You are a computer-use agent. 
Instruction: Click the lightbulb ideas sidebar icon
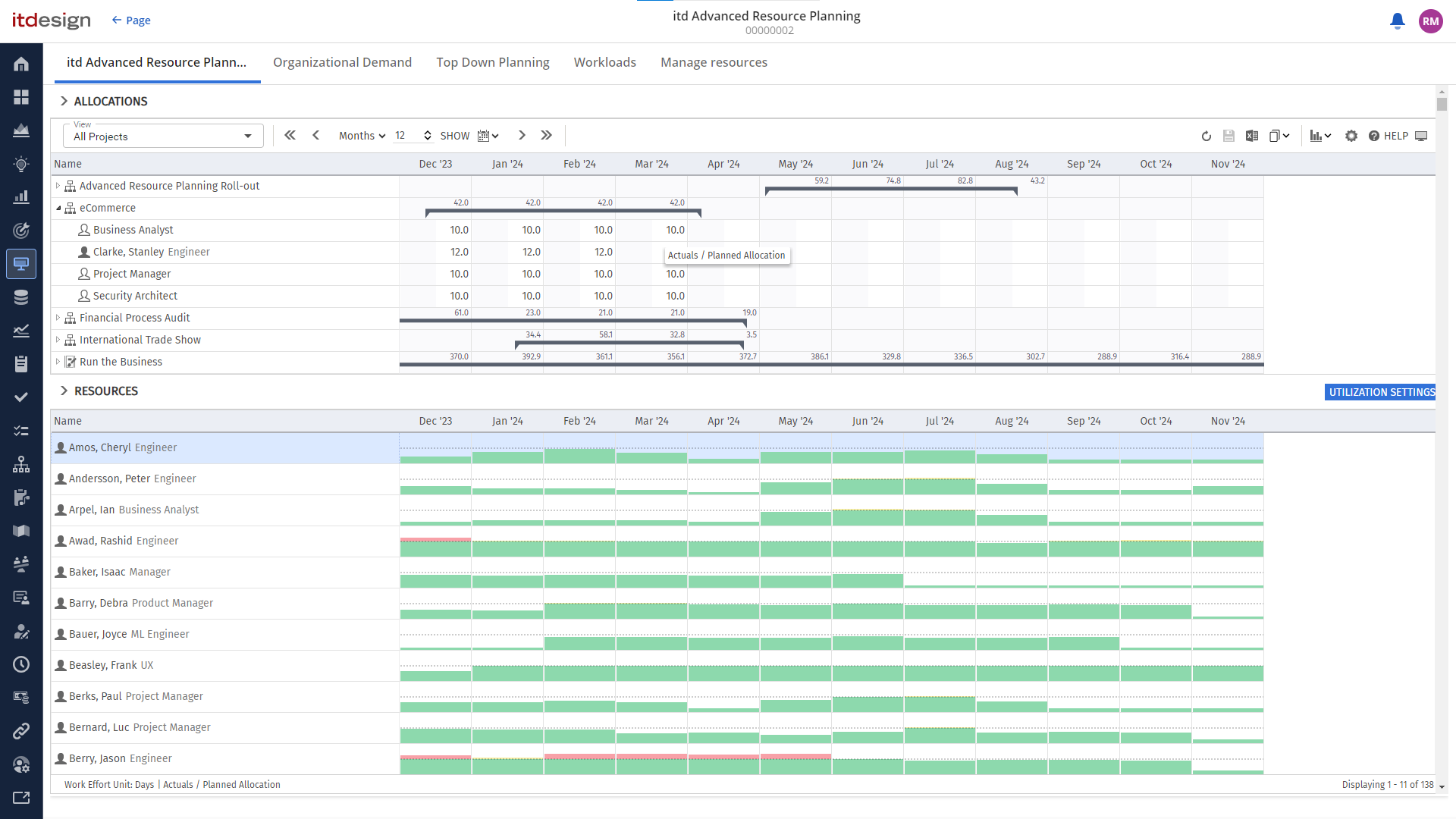21,164
